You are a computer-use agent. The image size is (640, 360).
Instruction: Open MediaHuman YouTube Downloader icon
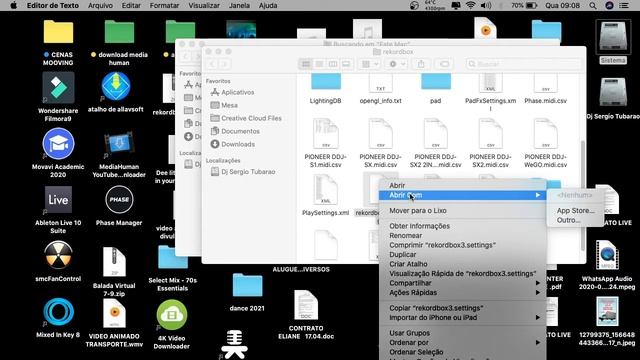point(119,144)
